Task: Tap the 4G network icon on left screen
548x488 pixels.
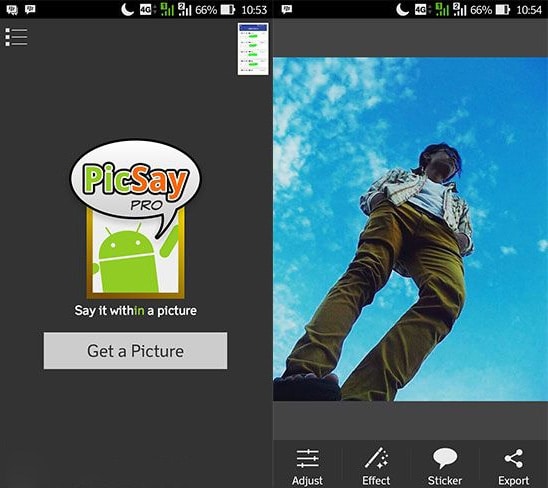Action: pos(147,9)
